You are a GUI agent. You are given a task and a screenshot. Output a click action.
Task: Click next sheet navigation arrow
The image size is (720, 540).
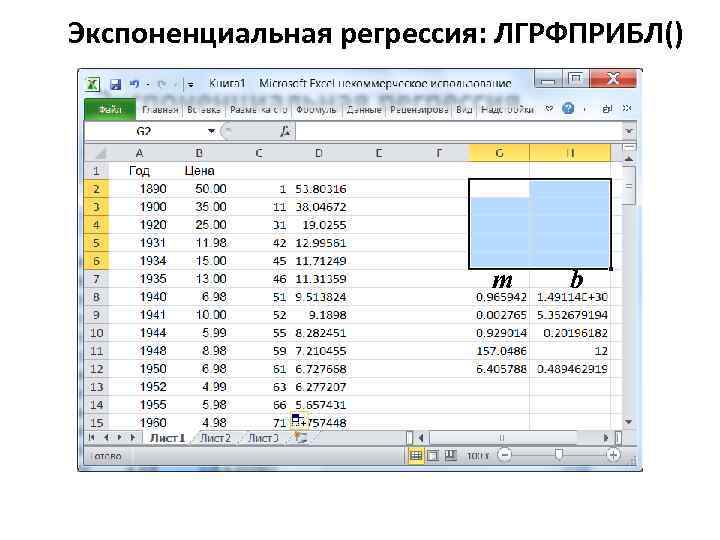coord(120,438)
